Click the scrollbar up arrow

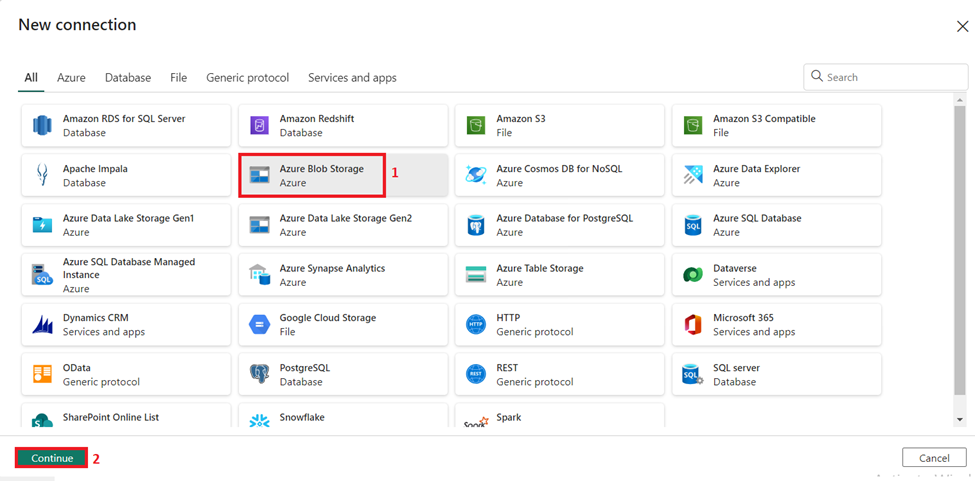pyautogui.click(x=961, y=100)
